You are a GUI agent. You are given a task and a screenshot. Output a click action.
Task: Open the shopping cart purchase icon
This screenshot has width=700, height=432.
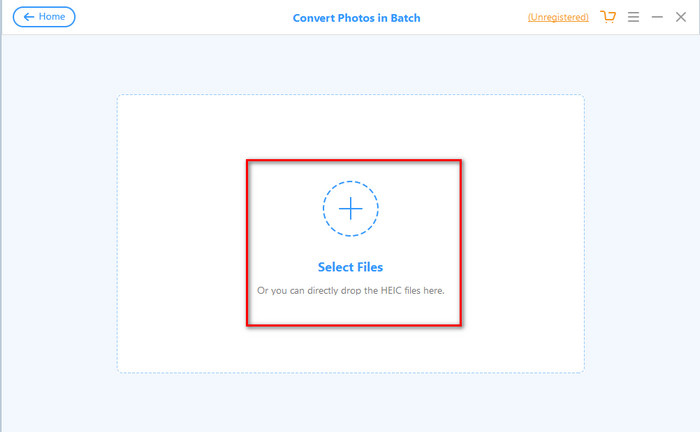(608, 17)
